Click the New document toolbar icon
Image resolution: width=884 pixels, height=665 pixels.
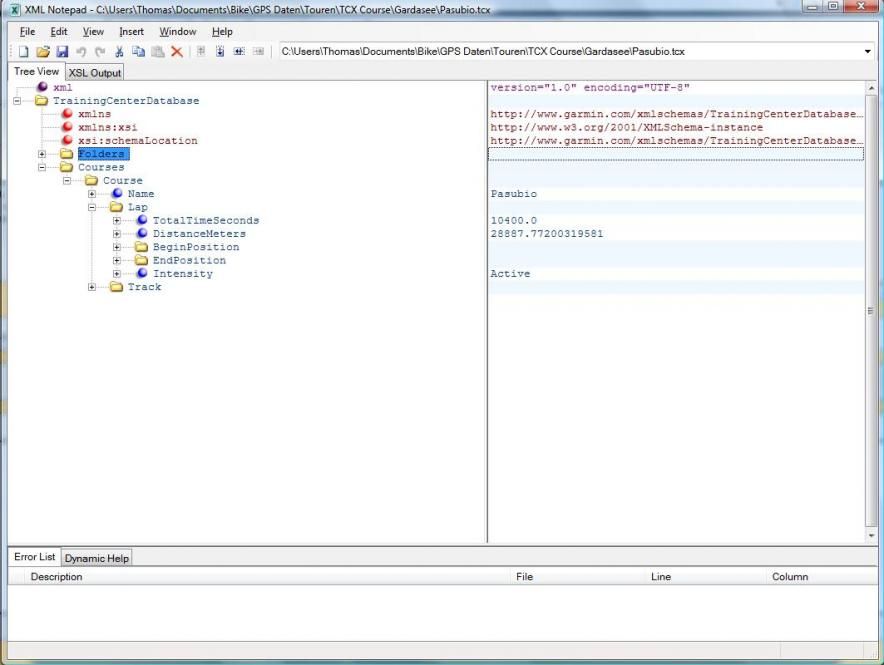coord(24,51)
